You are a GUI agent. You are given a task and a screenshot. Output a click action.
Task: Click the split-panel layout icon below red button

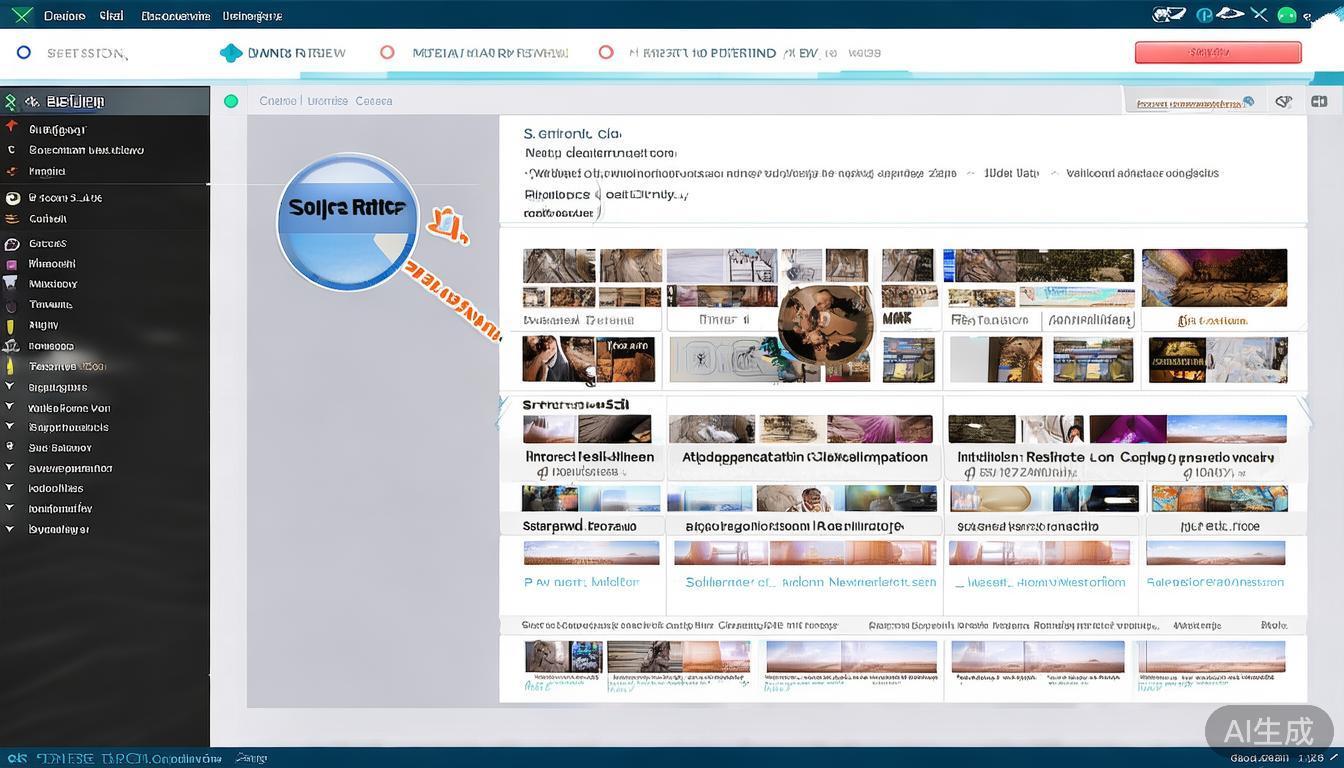coord(1319,101)
